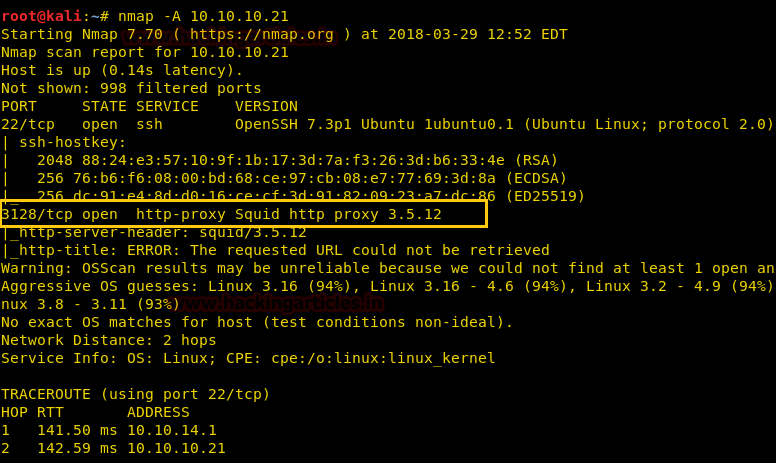Screen dimensions: 776x463
Task: Click the Host is up latency line
Action: coord(122,70)
